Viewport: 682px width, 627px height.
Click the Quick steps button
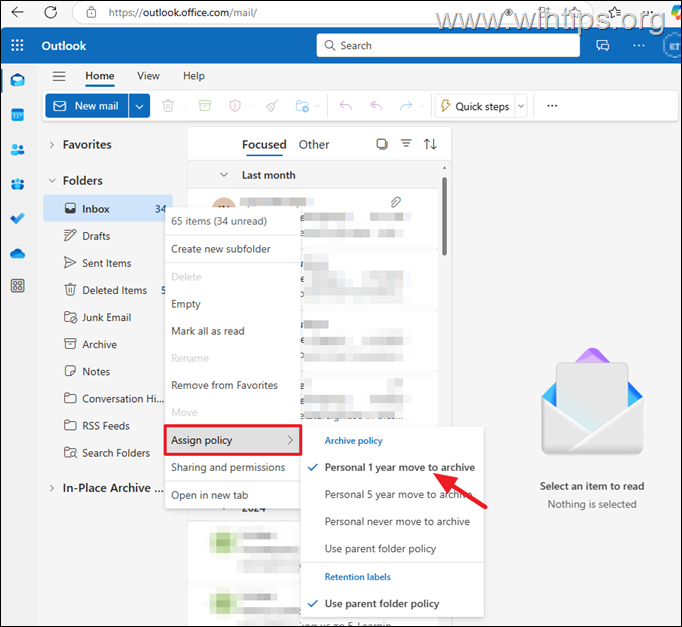pos(475,106)
